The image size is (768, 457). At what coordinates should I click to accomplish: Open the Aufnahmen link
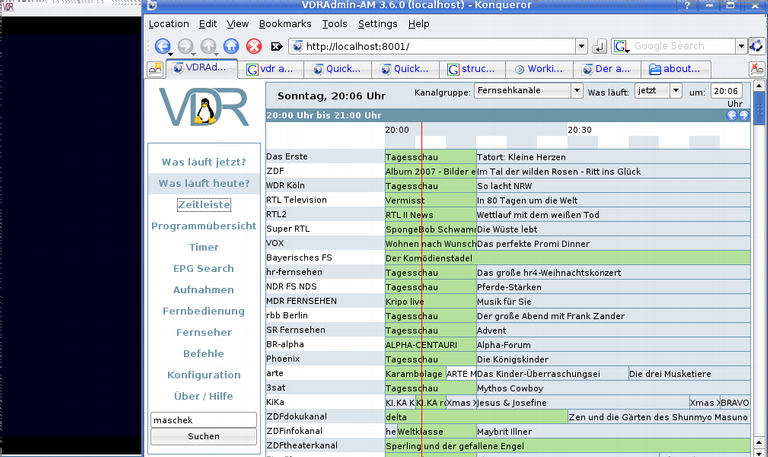(204, 290)
